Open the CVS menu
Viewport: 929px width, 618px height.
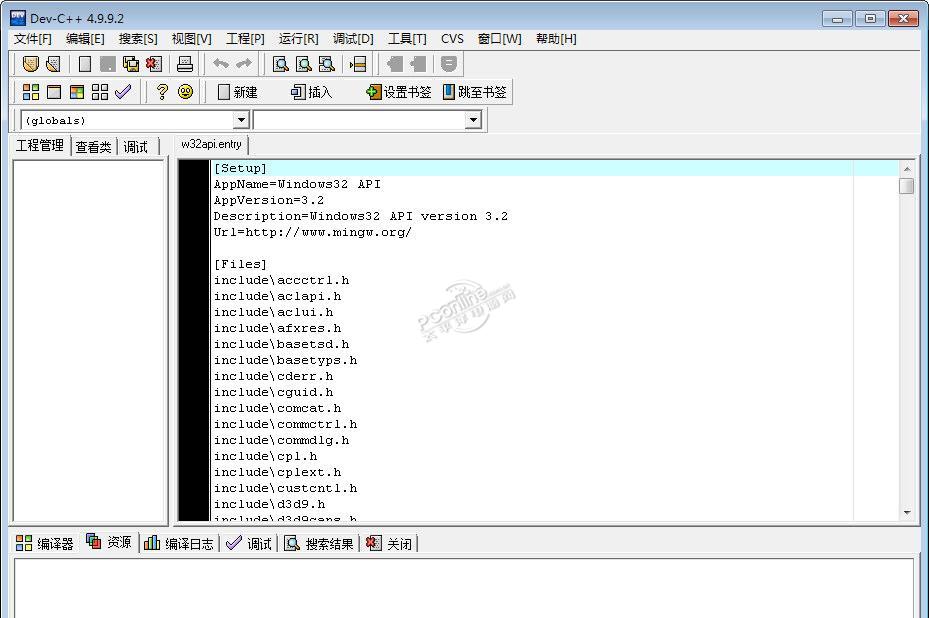[x=452, y=39]
